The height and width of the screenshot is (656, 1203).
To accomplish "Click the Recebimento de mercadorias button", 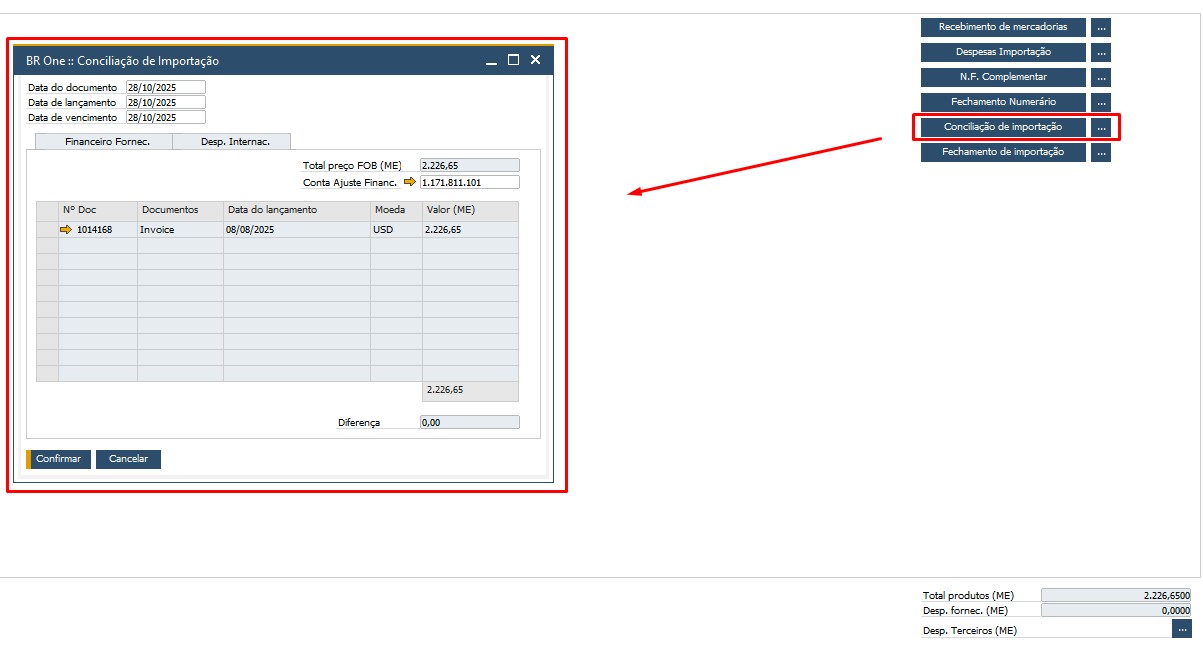I will (1003, 27).
